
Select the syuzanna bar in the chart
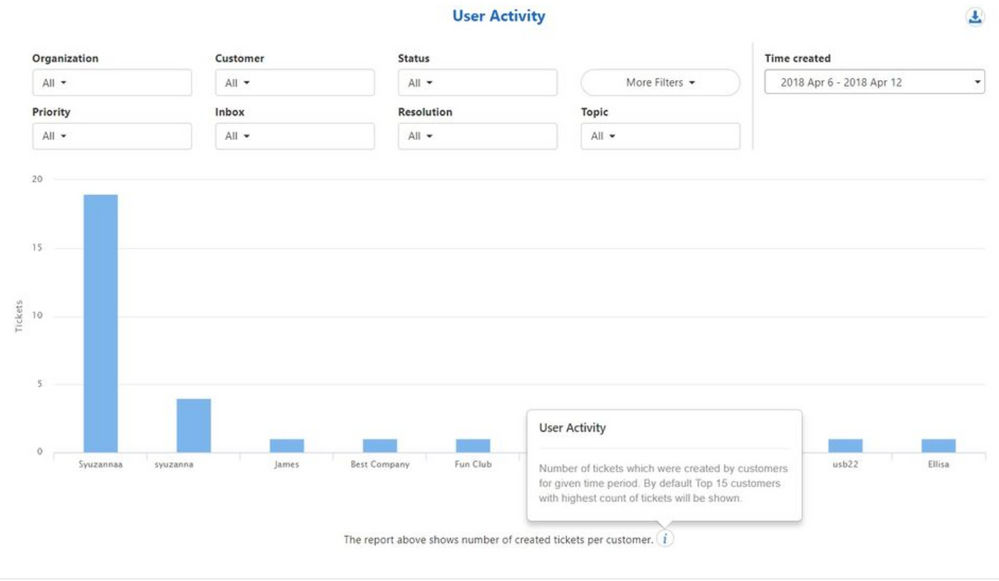[x=194, y=426]
